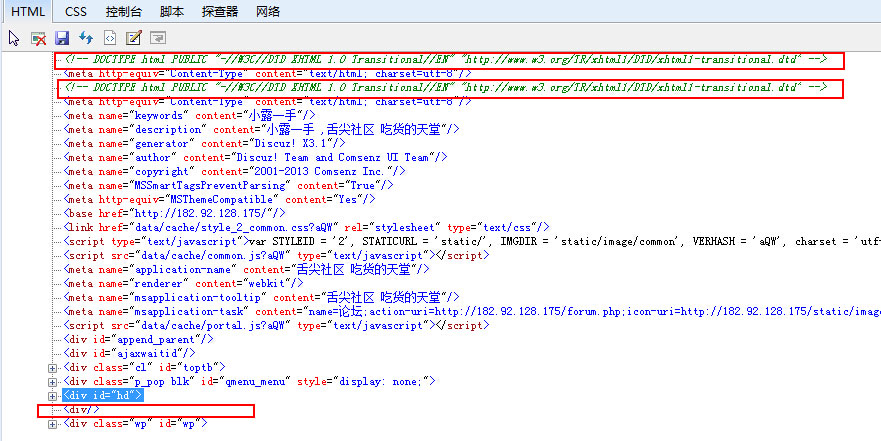Select the div class="wp" id="wp" row

135,424
